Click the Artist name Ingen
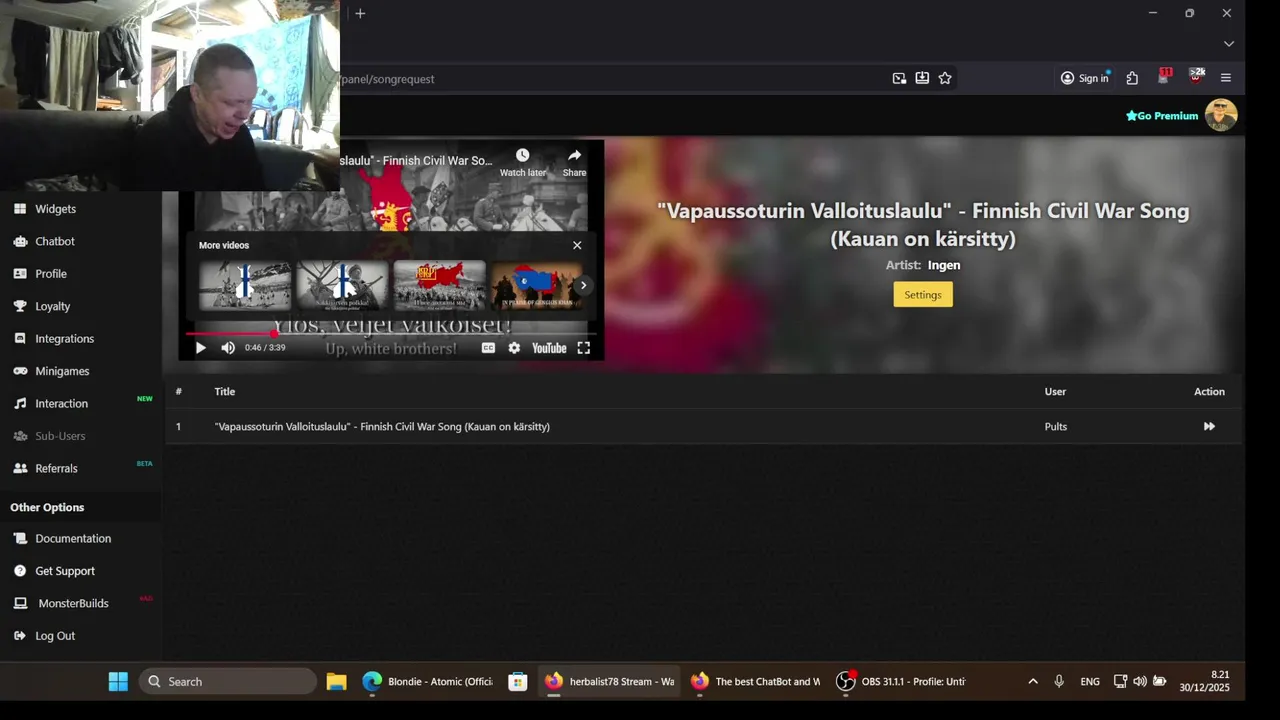 [x=944, y=265]
